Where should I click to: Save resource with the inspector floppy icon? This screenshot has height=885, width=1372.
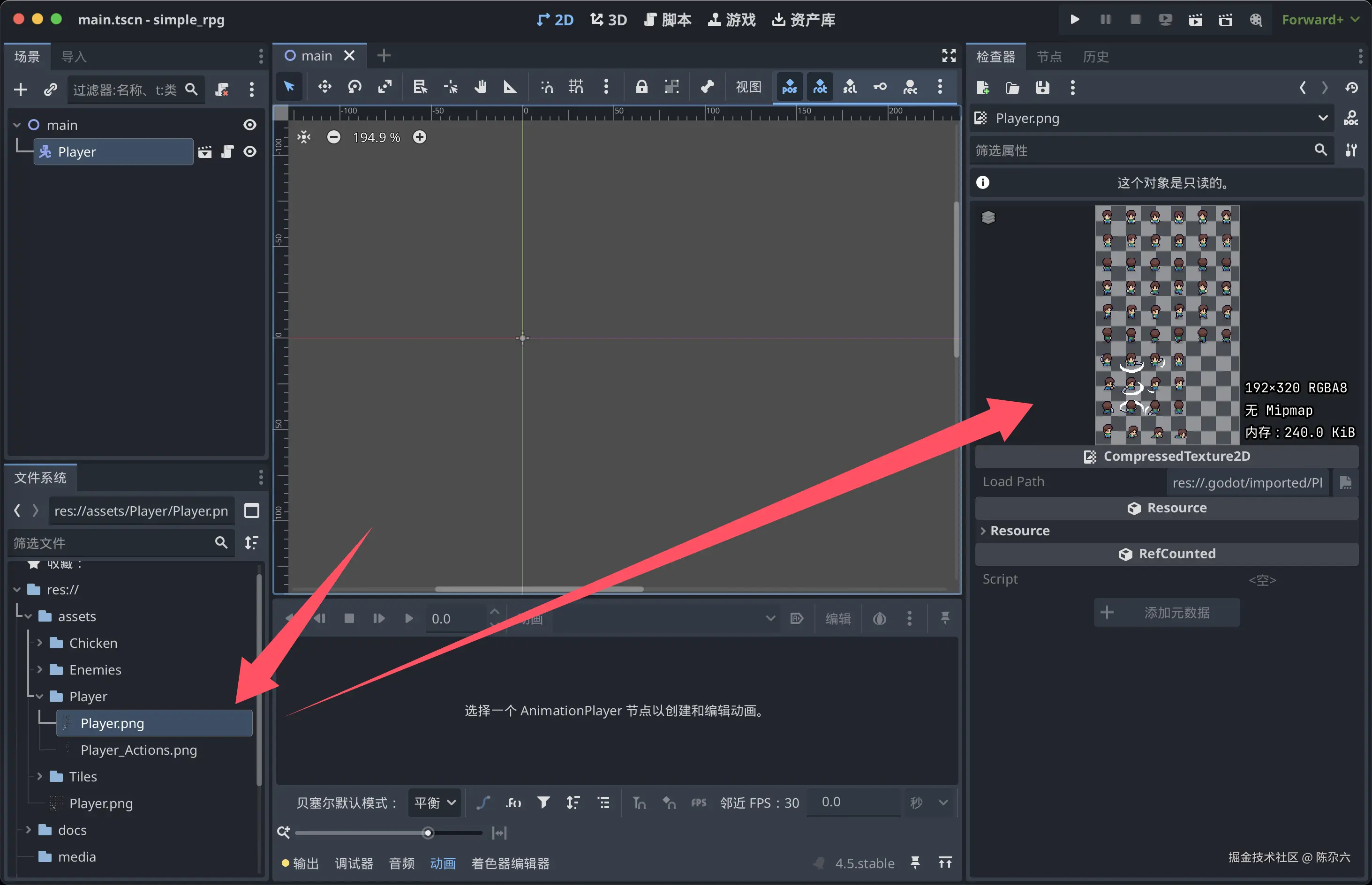[x=1042, y=88]
